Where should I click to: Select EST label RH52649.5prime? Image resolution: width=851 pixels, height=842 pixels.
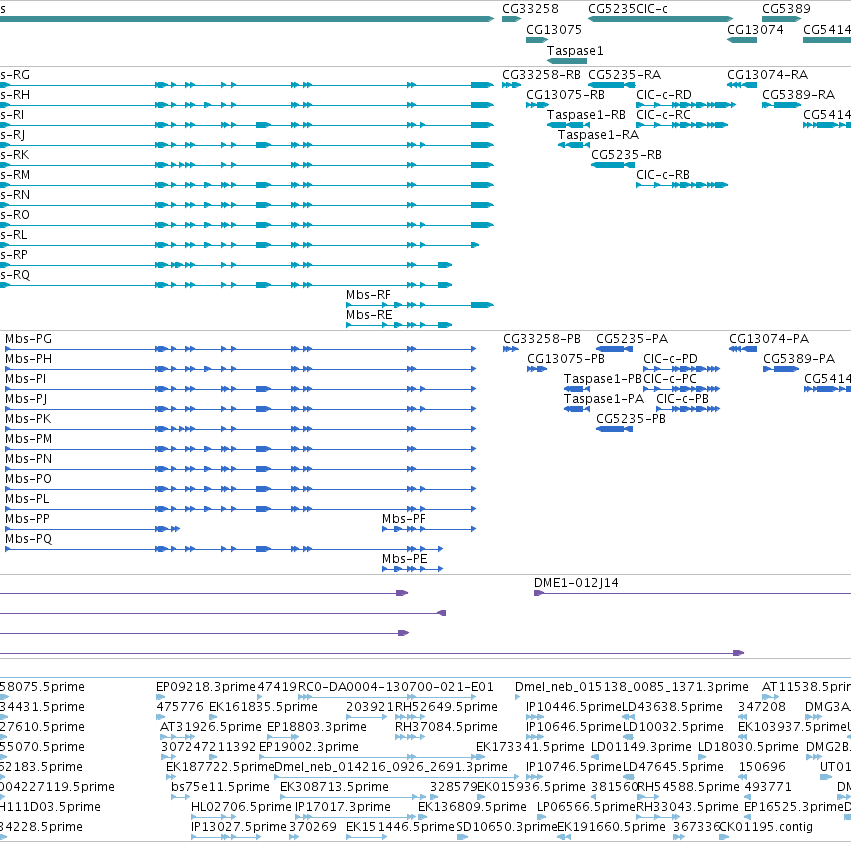coord(446,707)
